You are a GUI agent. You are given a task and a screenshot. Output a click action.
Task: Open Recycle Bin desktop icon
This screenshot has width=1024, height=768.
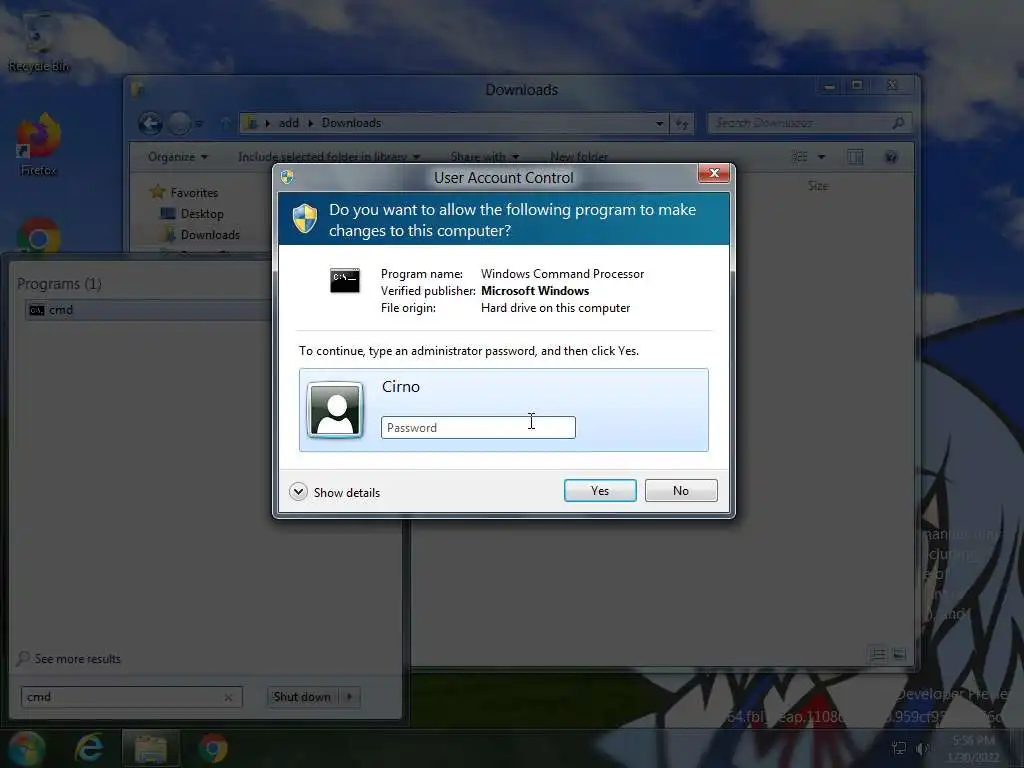(x=38, y=42)
